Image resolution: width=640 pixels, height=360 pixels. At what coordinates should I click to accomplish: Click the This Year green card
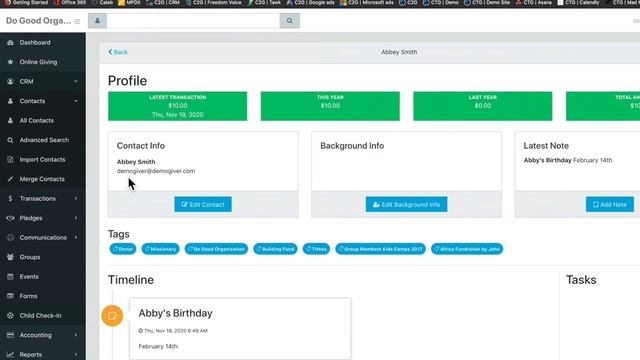point(330,106)
